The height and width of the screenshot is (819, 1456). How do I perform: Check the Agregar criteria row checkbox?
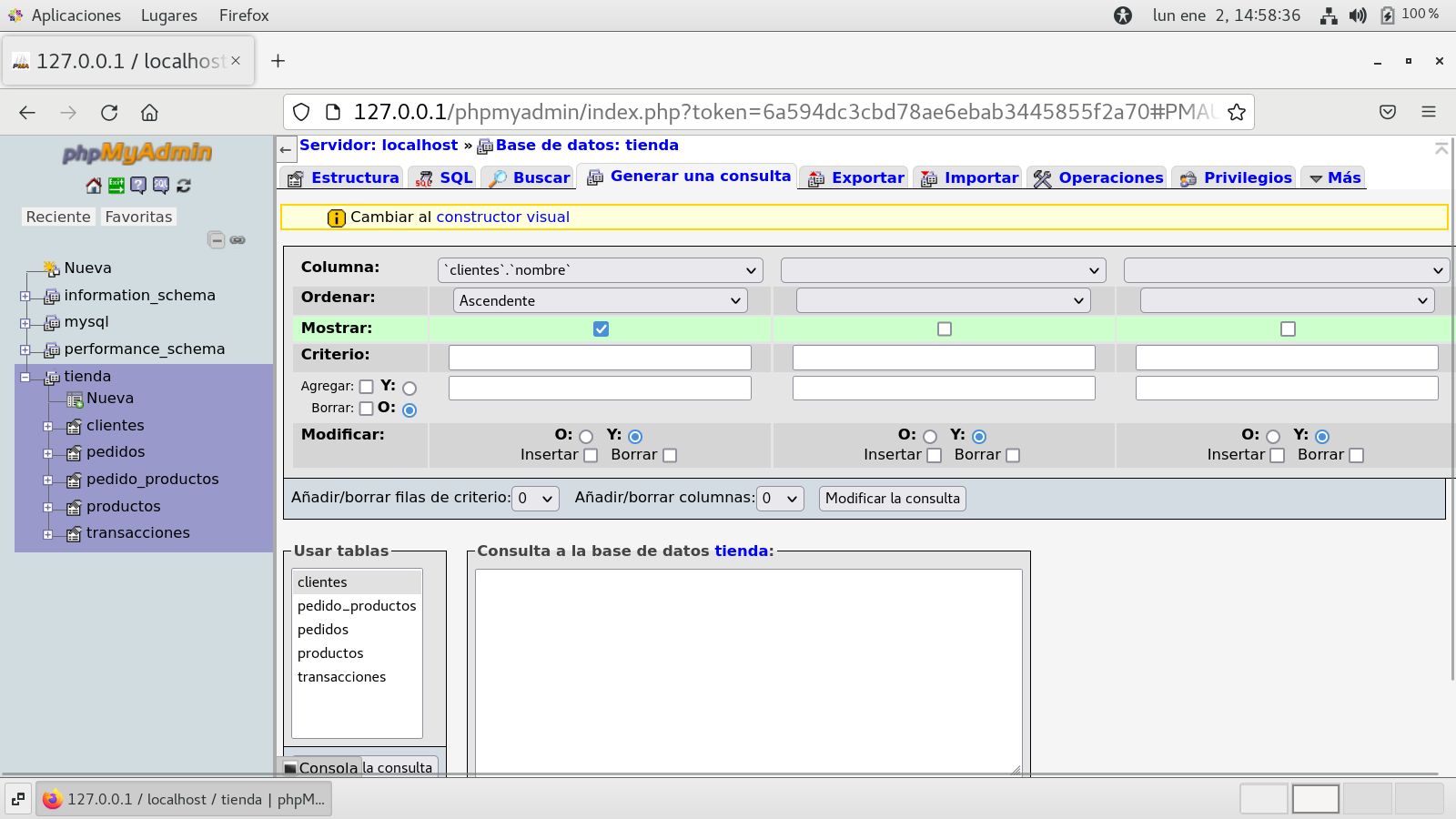[x=366, y=387]
